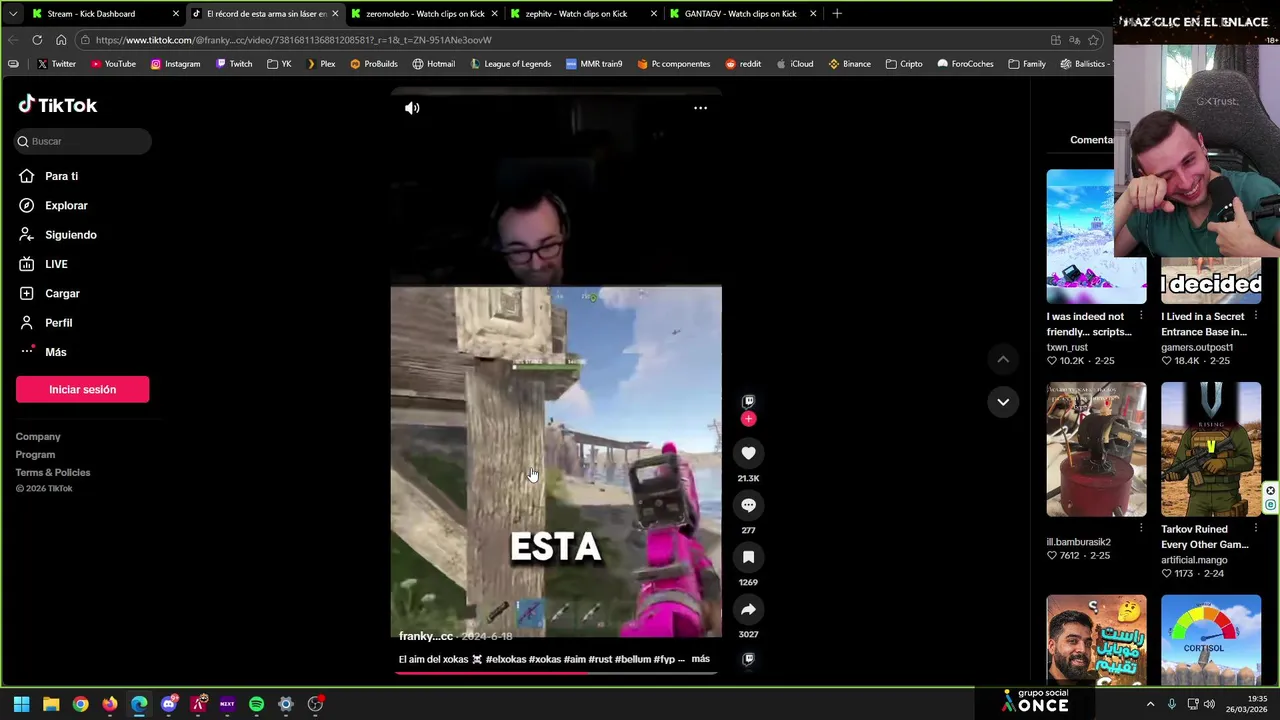Like the video with the heart icon

(x=748, y=453)
